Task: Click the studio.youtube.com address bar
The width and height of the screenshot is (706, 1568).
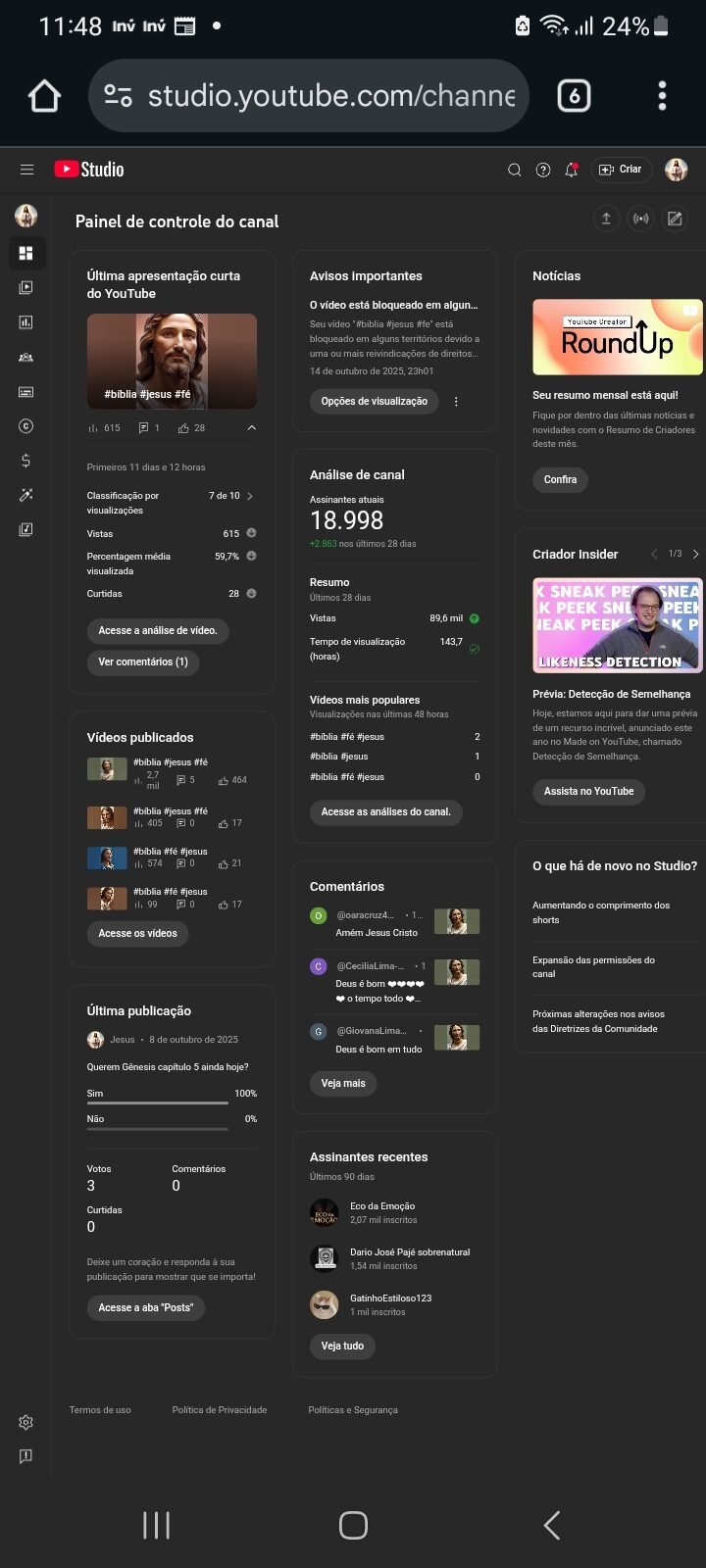Action: tap(309, 95)
